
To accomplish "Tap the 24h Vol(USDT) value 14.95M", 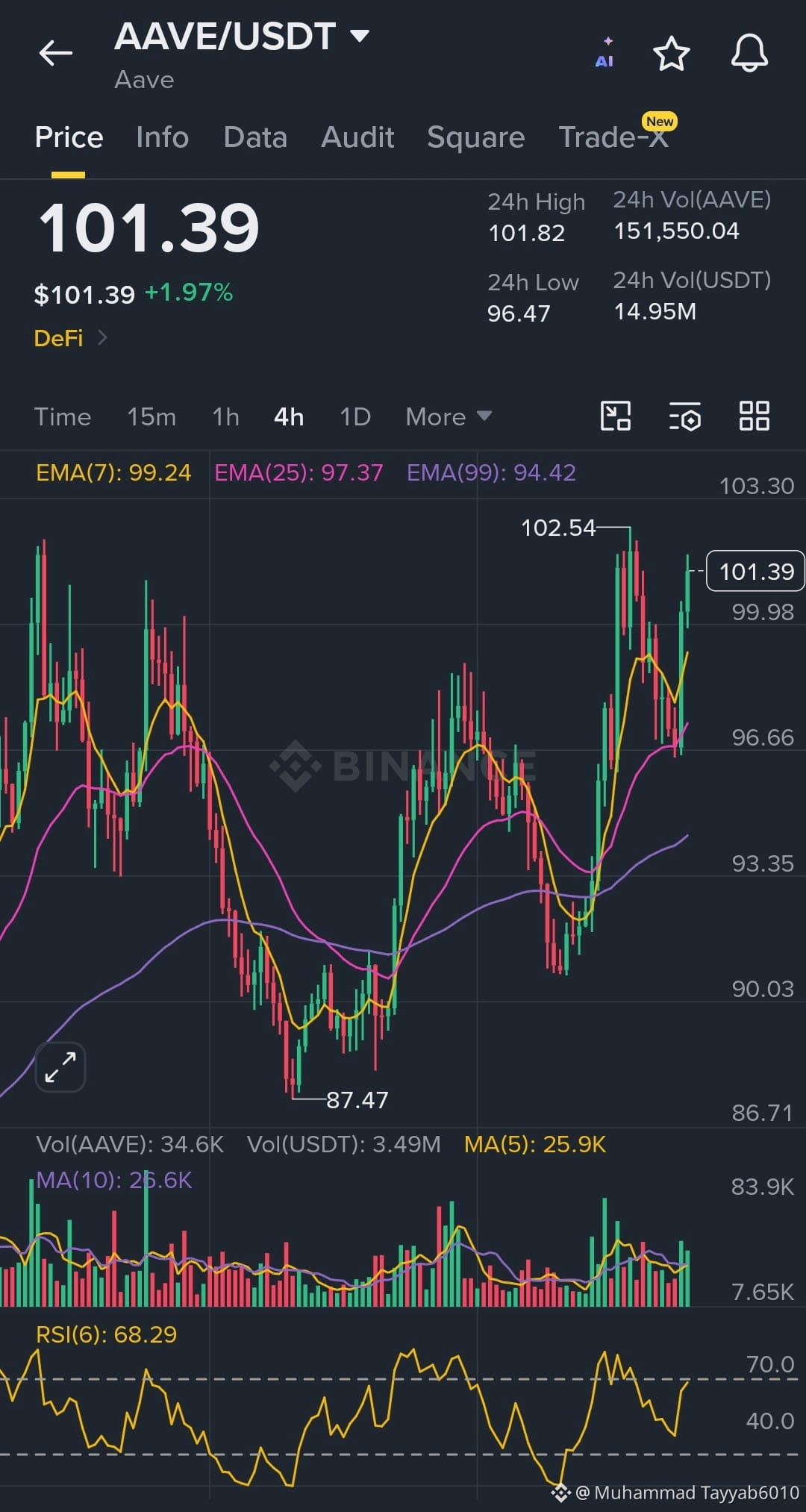I will click(x=655, y=311).
